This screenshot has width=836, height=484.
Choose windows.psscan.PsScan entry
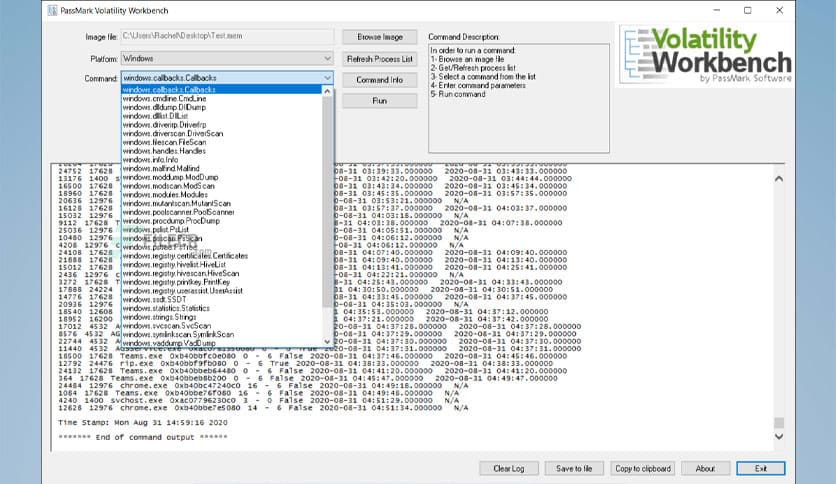[x=221, y=238]
